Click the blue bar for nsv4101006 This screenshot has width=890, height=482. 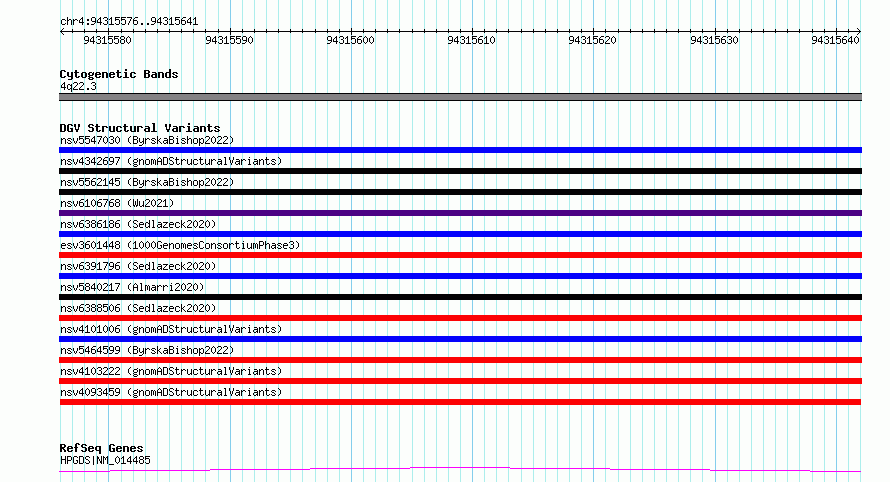[460, 339]
